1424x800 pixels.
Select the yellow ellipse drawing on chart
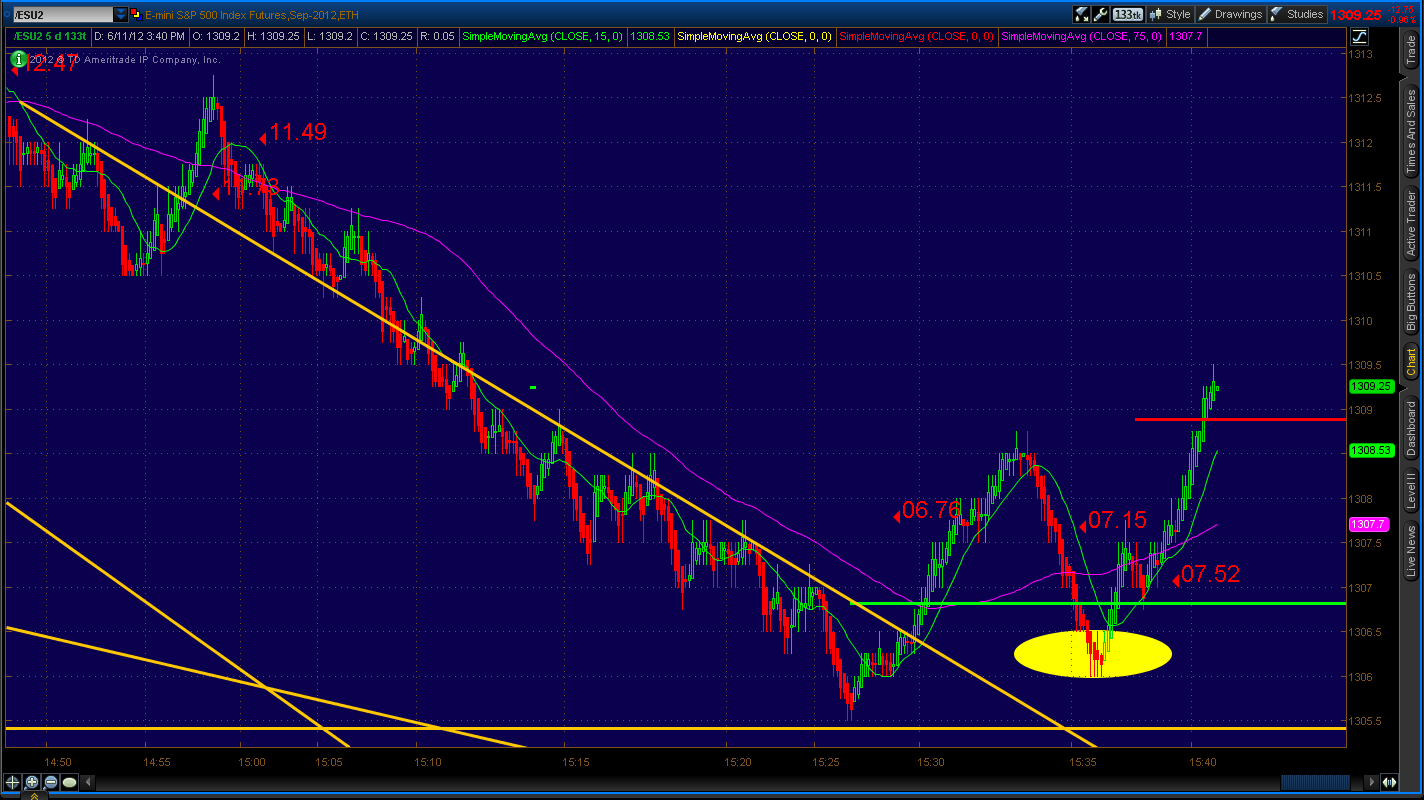[x=1092, y=654]
